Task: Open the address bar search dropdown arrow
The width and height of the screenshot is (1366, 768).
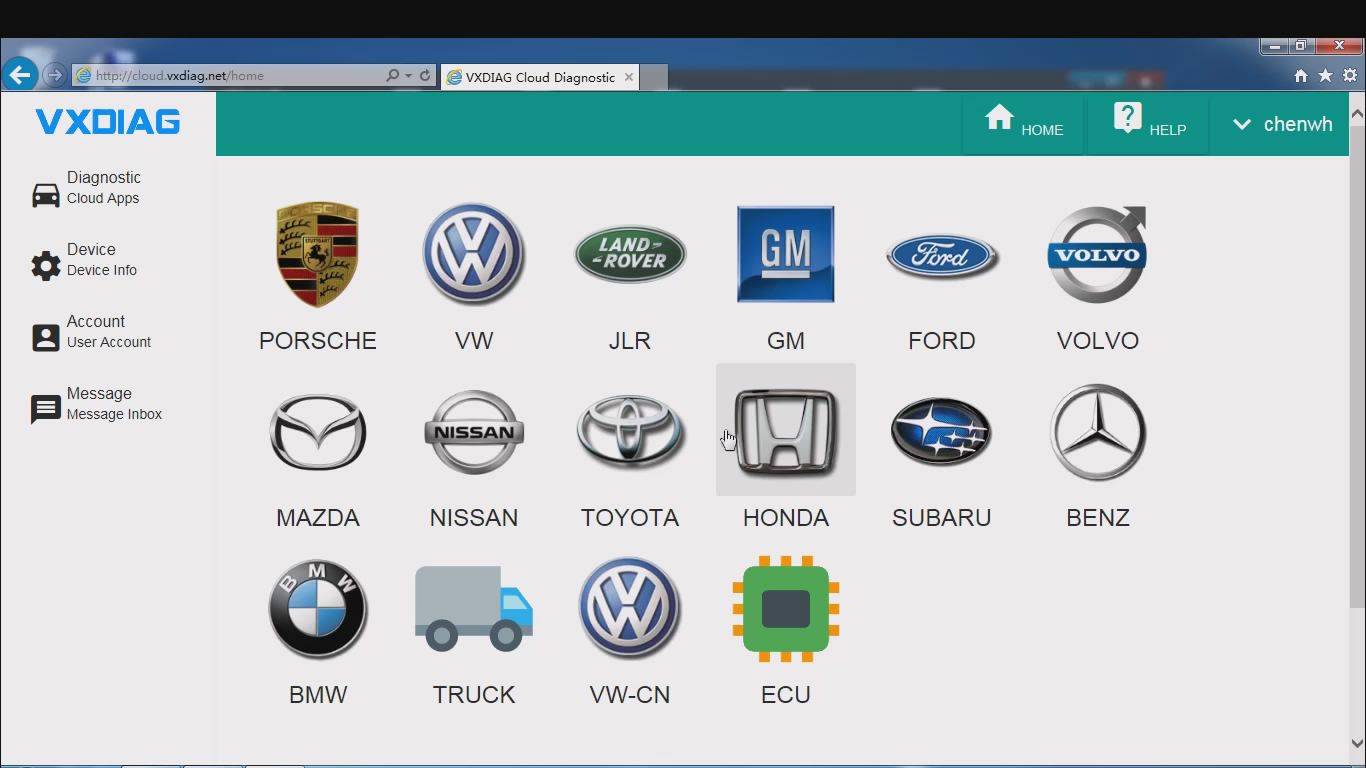Action: tap(408, 76)
